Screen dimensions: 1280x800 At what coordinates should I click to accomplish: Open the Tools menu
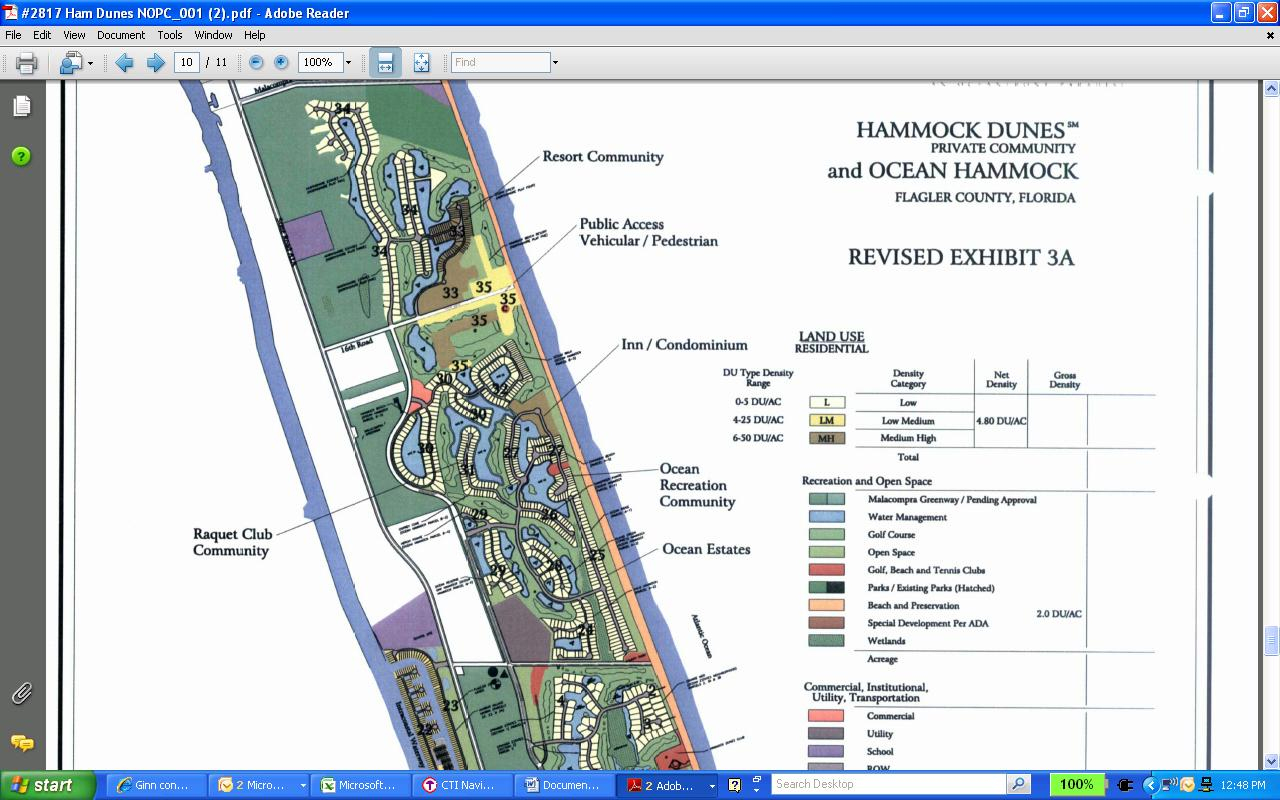(170, 35)
